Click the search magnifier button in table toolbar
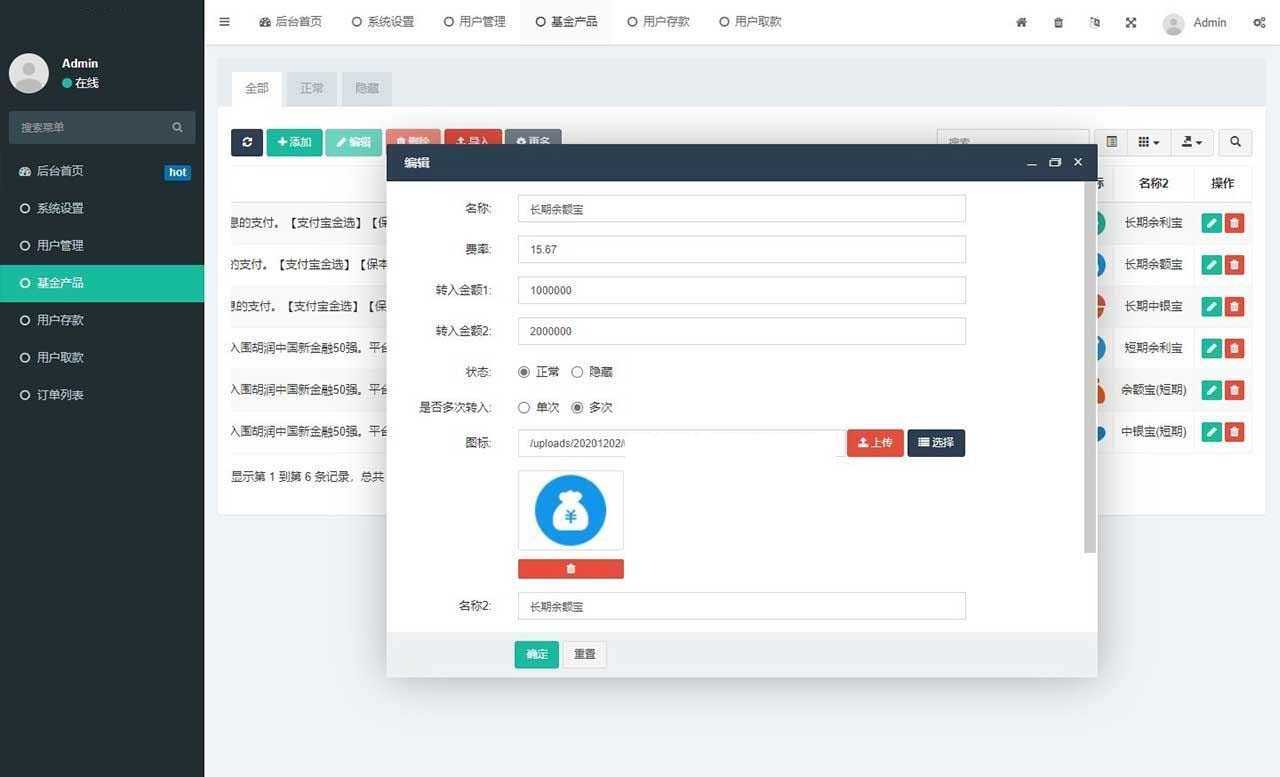The width and height of the screenshot is (1280, 777). click(x=1235, y=142)
